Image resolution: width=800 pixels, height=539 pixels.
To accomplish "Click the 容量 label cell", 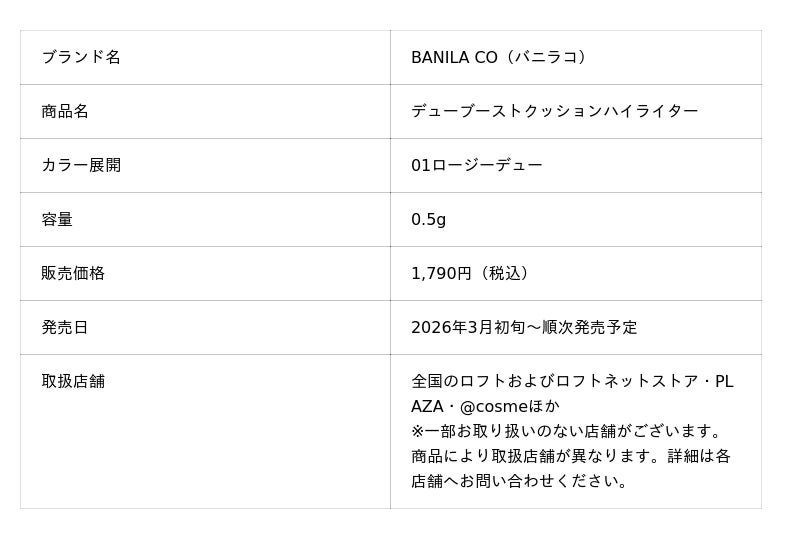I will point(57,219).
